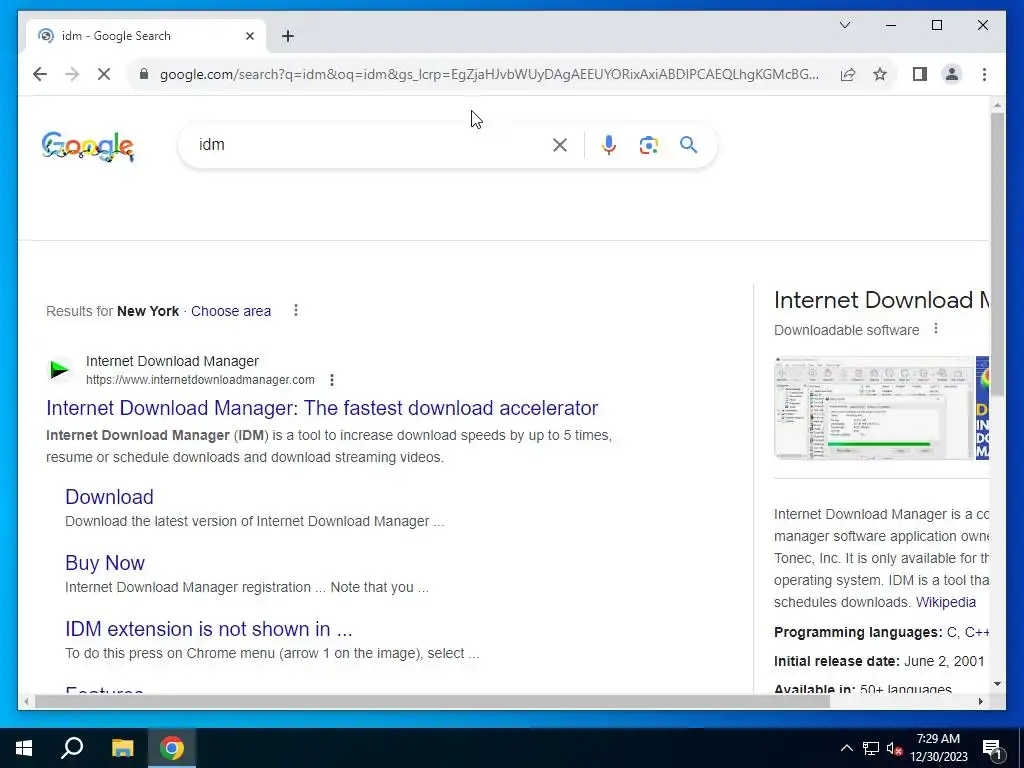The height and width of the screenshot is (768, 1024).
Task: Click the address bar URL
Action: 488,74
